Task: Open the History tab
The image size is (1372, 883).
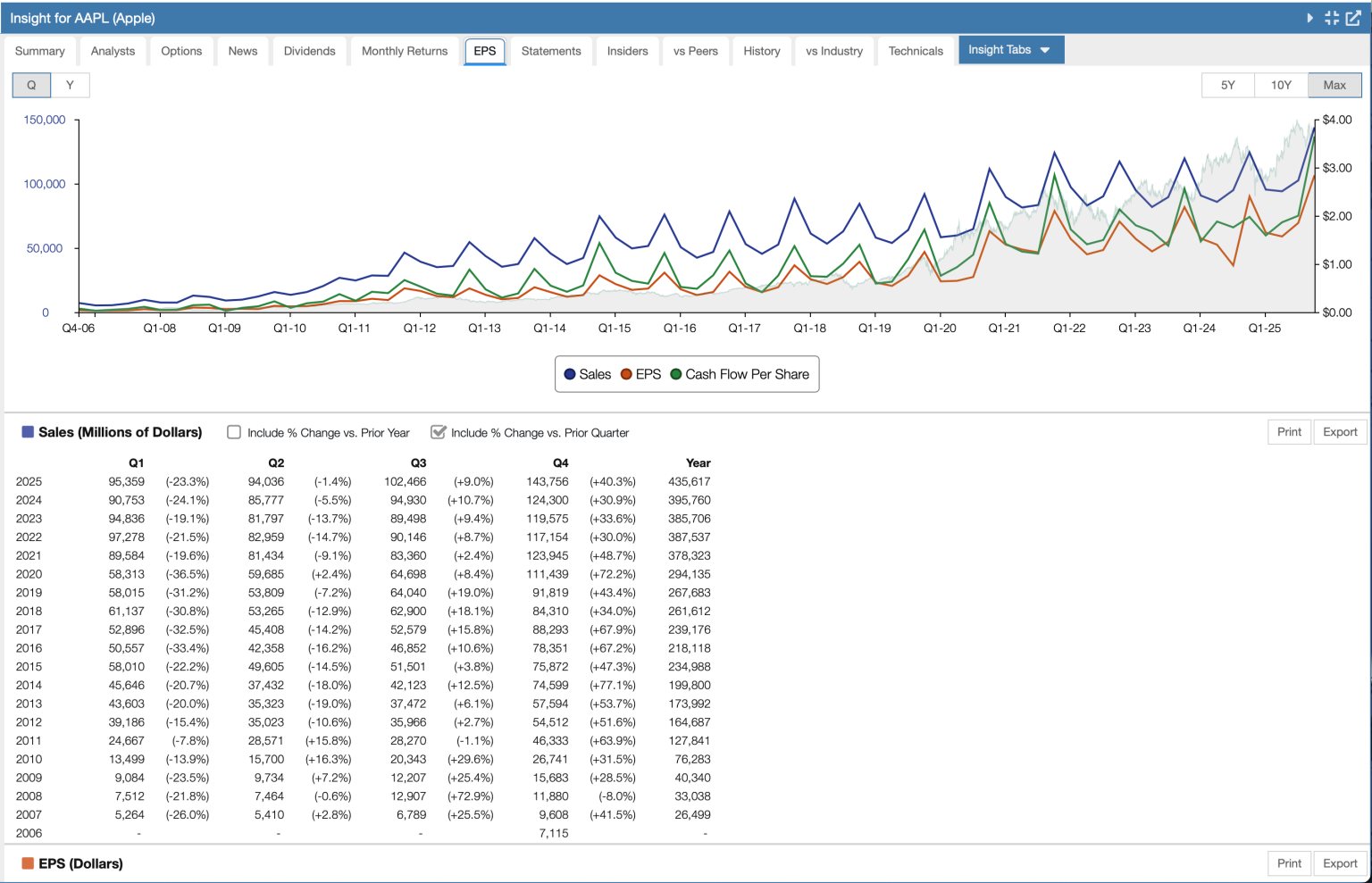Action: 762,51
